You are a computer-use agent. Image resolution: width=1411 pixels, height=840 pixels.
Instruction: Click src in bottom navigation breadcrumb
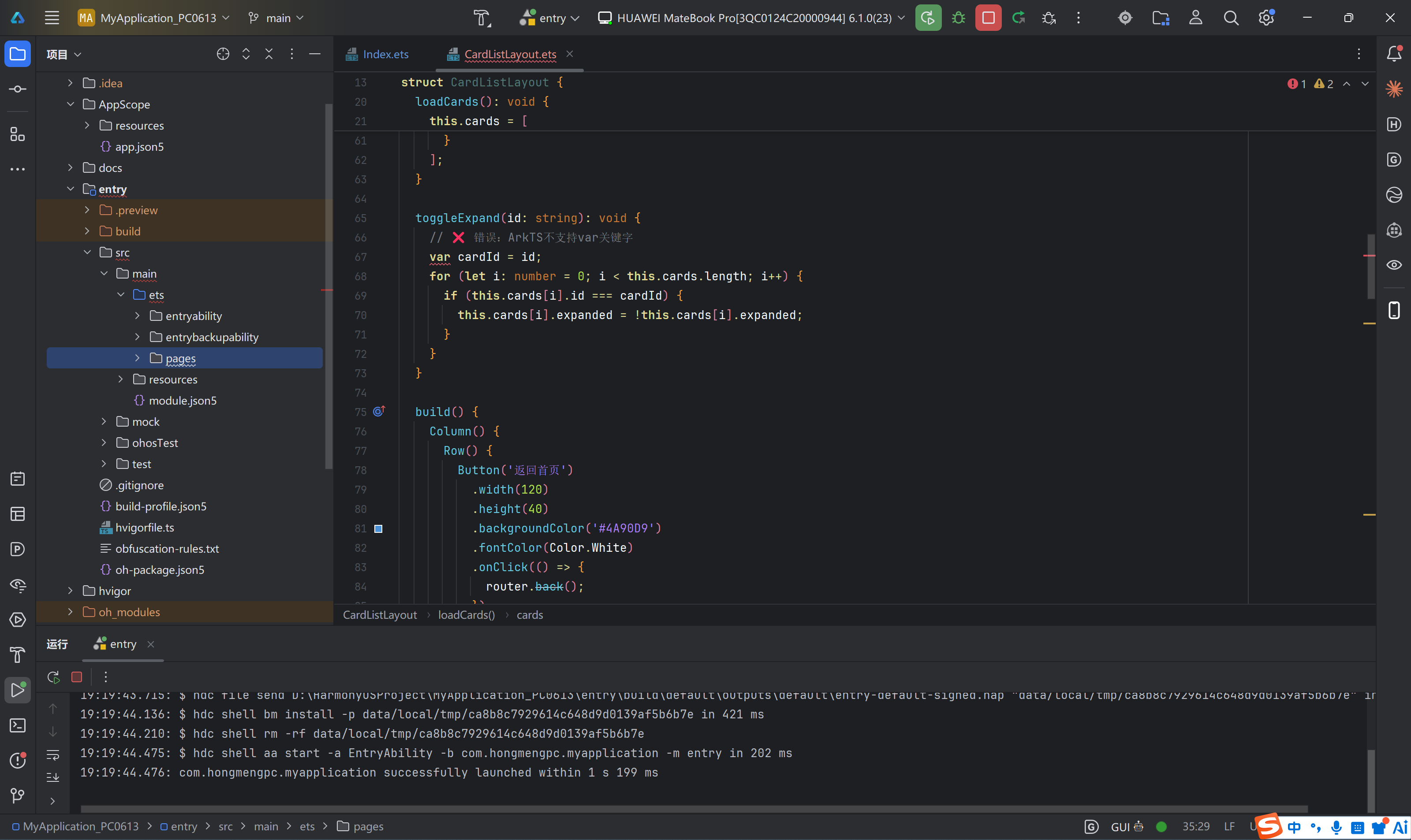(225, 826)
